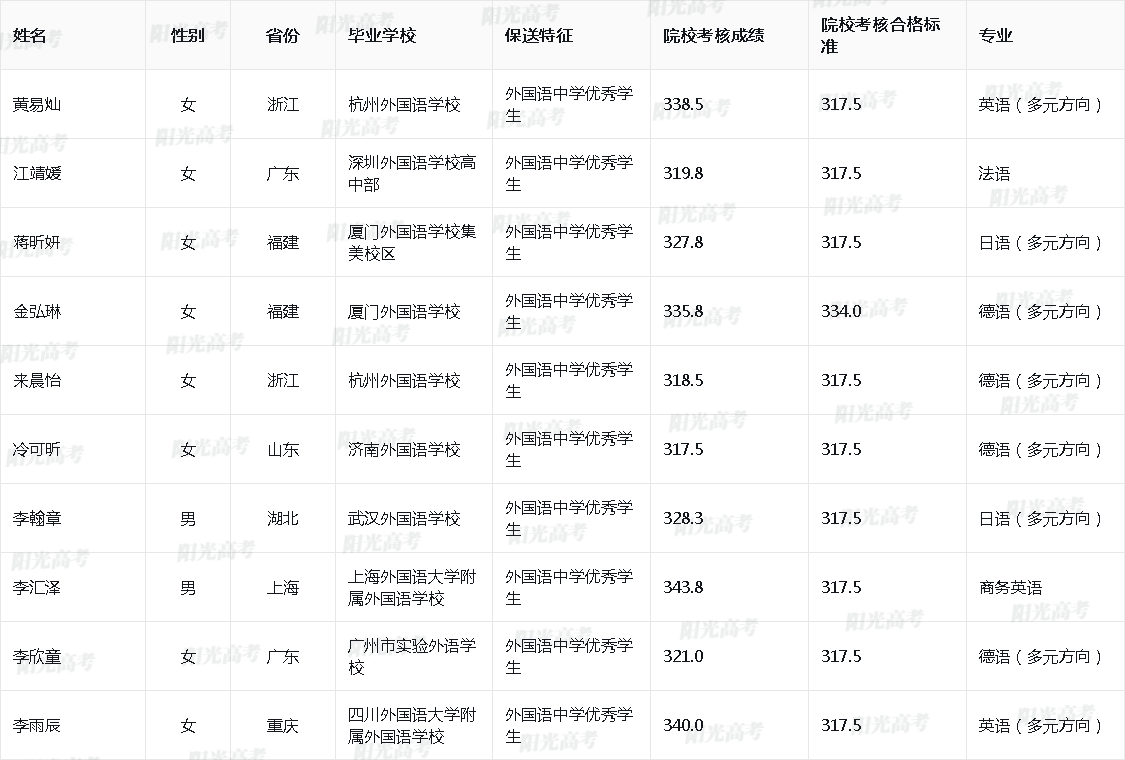Screen dimensions: 1125x760
Task: Click score 319.8 in 江靖媛's row
Action: pyautogui.click(x=683, y=174)
